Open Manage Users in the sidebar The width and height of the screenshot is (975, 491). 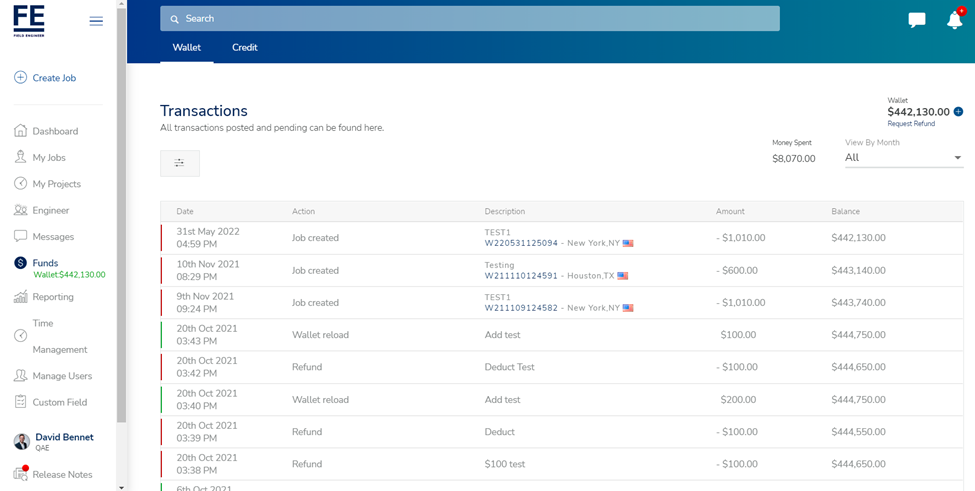point(62,376)
